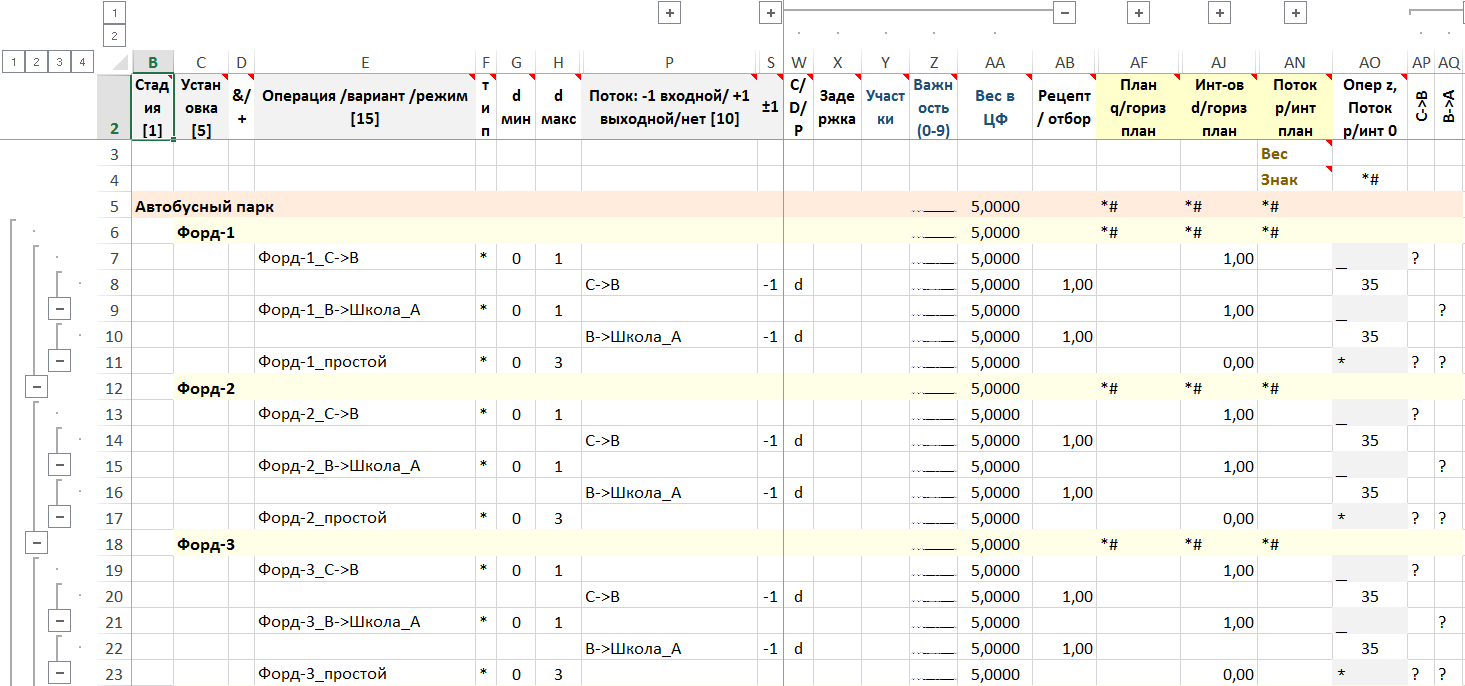Select column AA header

(994, 62)
